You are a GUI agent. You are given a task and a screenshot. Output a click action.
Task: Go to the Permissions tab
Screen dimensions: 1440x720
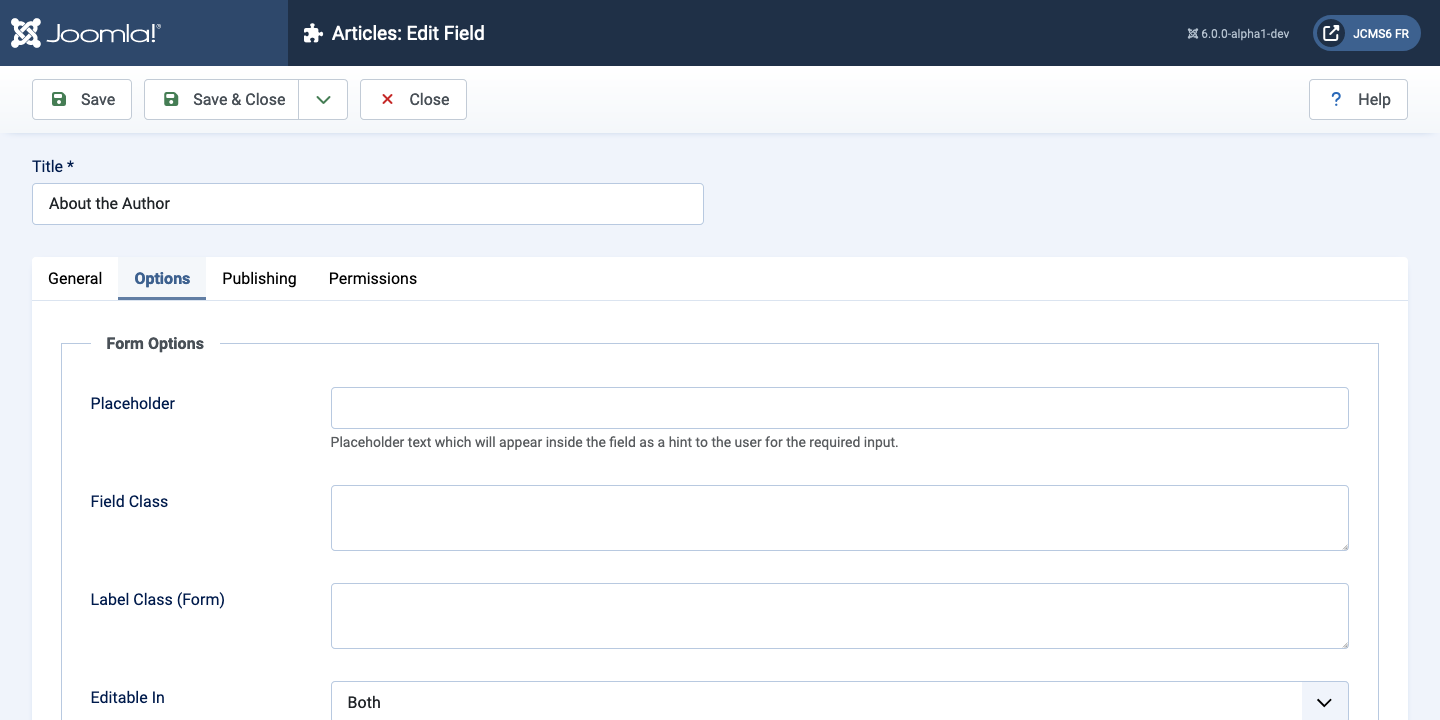click(x=373, y=278)
